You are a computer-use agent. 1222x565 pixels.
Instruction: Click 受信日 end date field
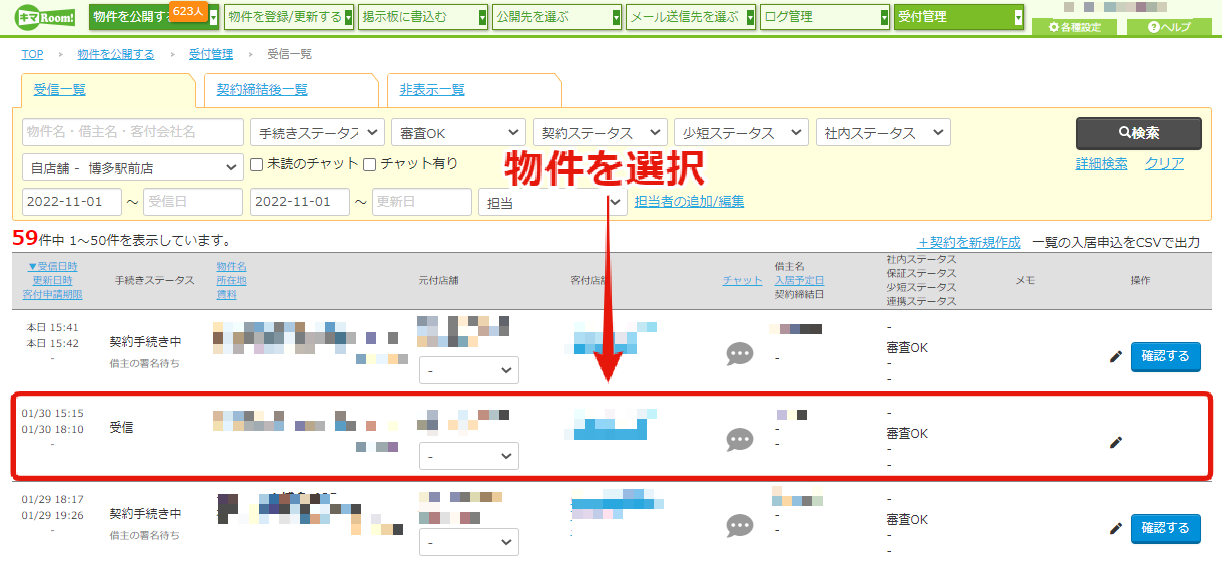coord(193,202)
